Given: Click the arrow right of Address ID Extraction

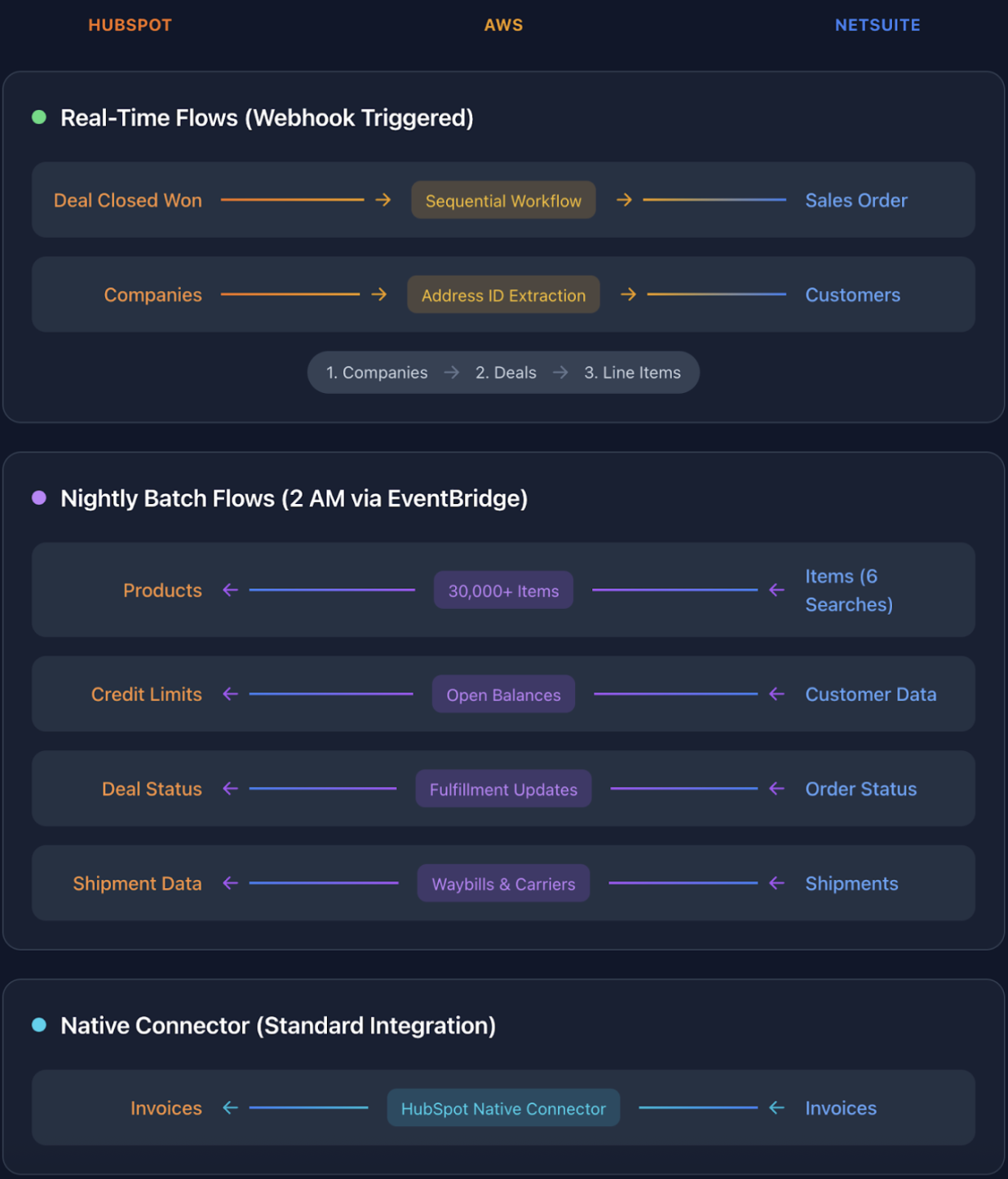Looking at the screenshot, I should tap(628, 294).
